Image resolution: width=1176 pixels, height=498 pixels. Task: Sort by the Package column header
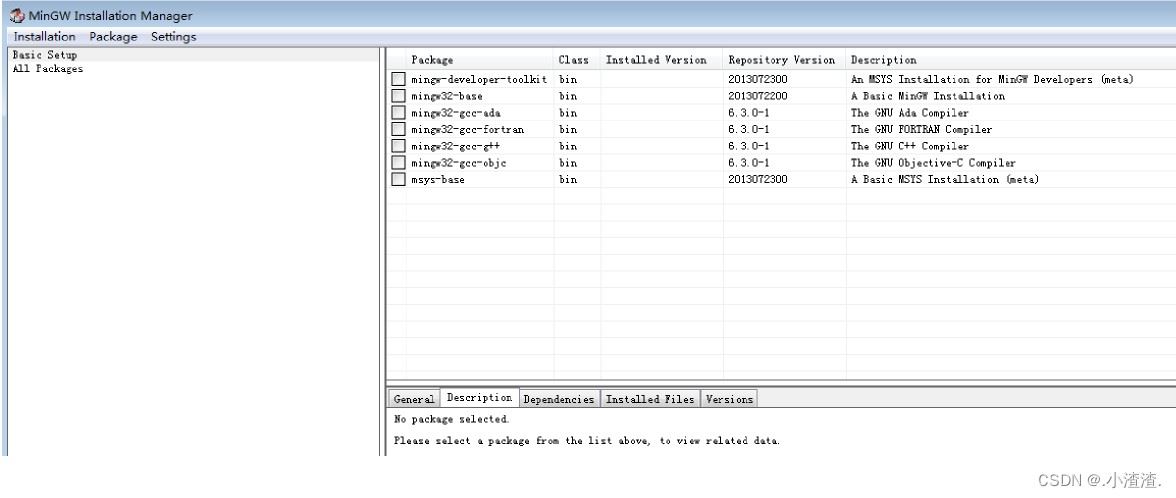tap(480, 60)
